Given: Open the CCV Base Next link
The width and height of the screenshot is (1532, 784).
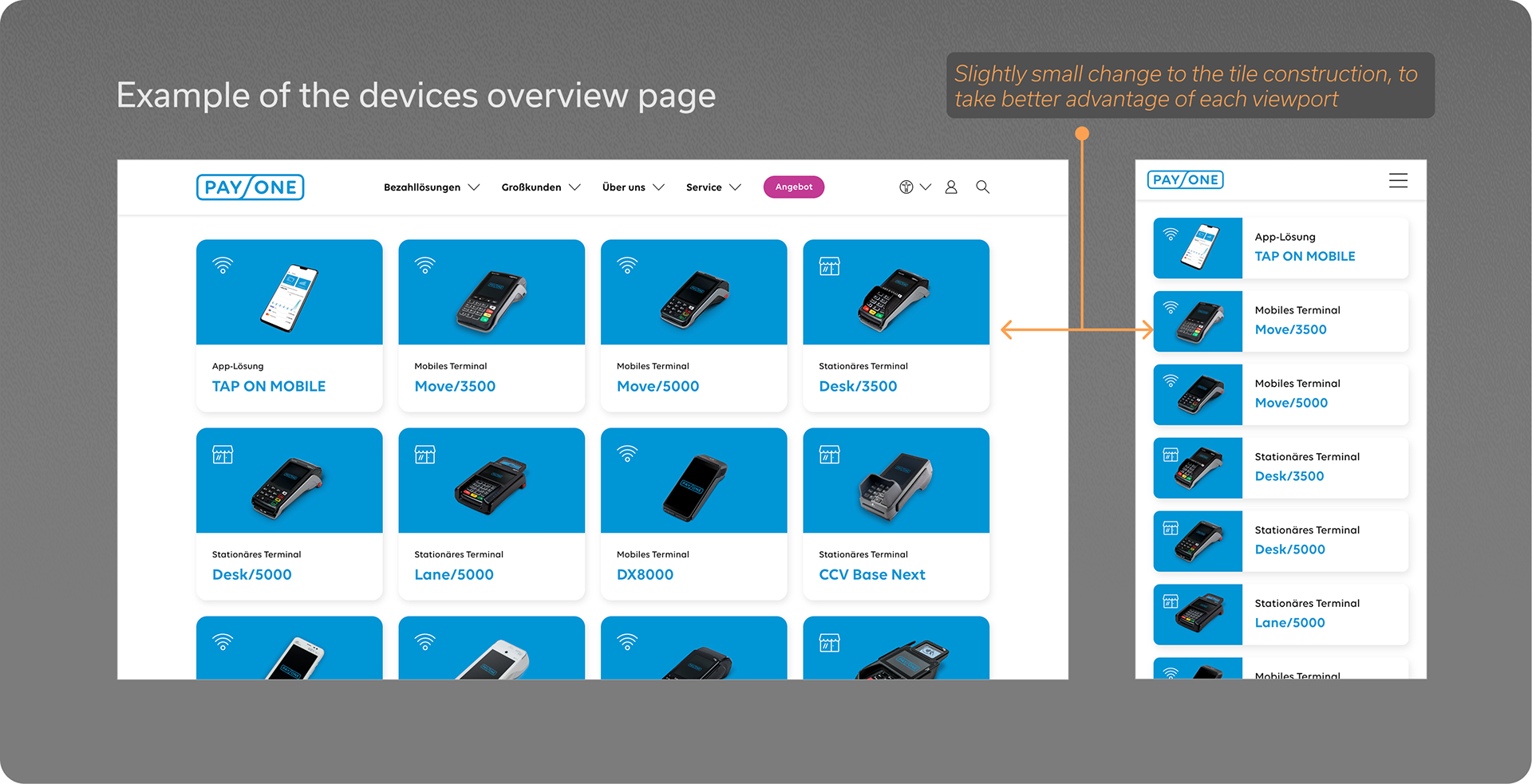Looking at the screenshot, I should pyautogui.click(x=872, y=574).
